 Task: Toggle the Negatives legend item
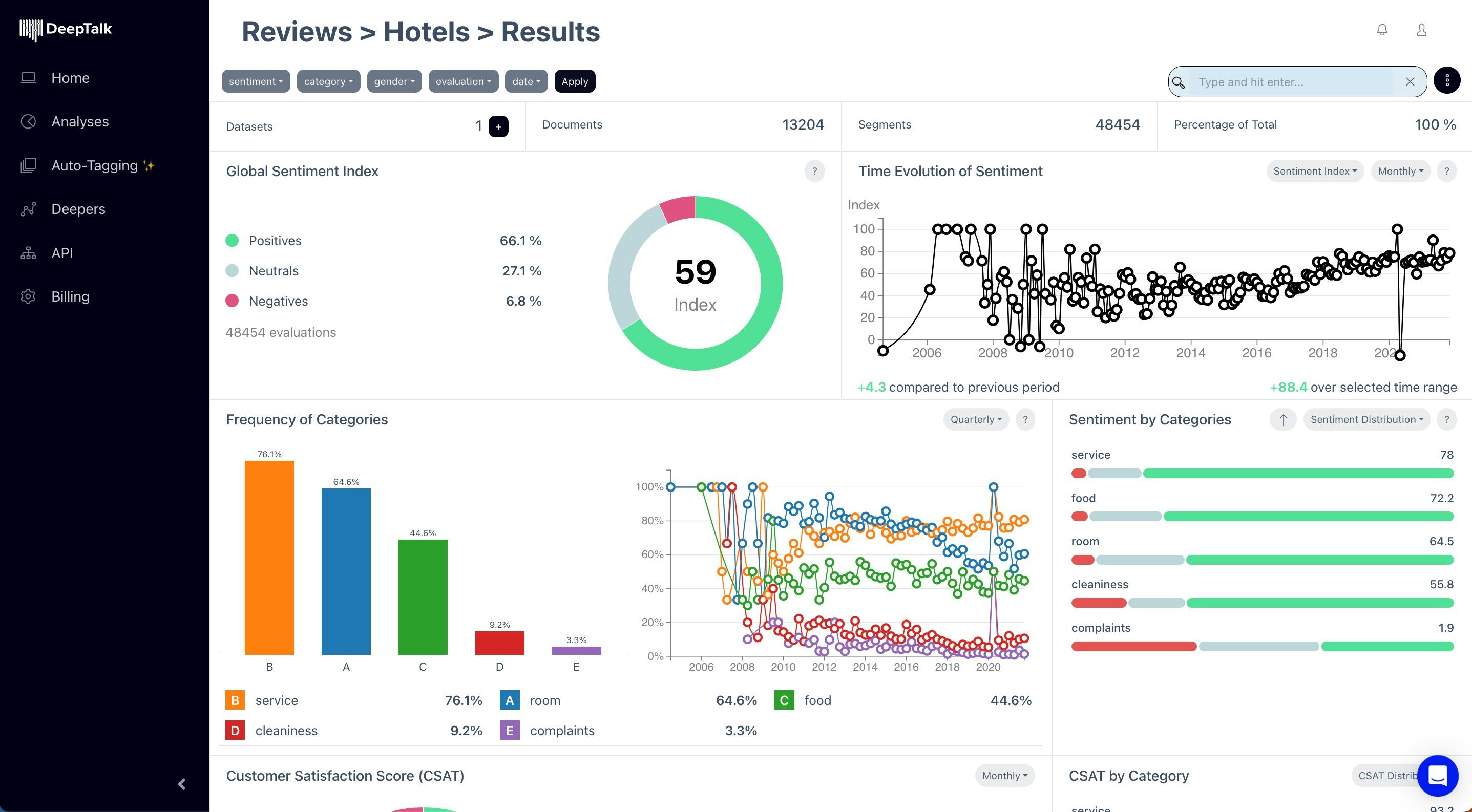(x=278, y=301)
